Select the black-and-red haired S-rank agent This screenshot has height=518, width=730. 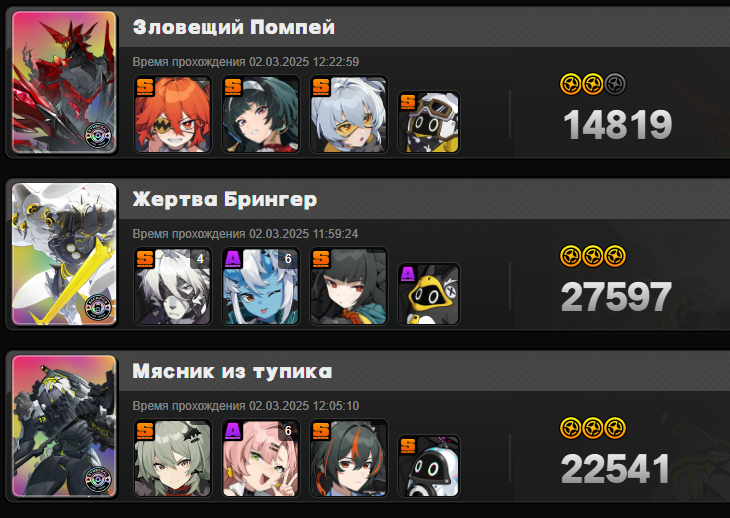click(349, 458)
